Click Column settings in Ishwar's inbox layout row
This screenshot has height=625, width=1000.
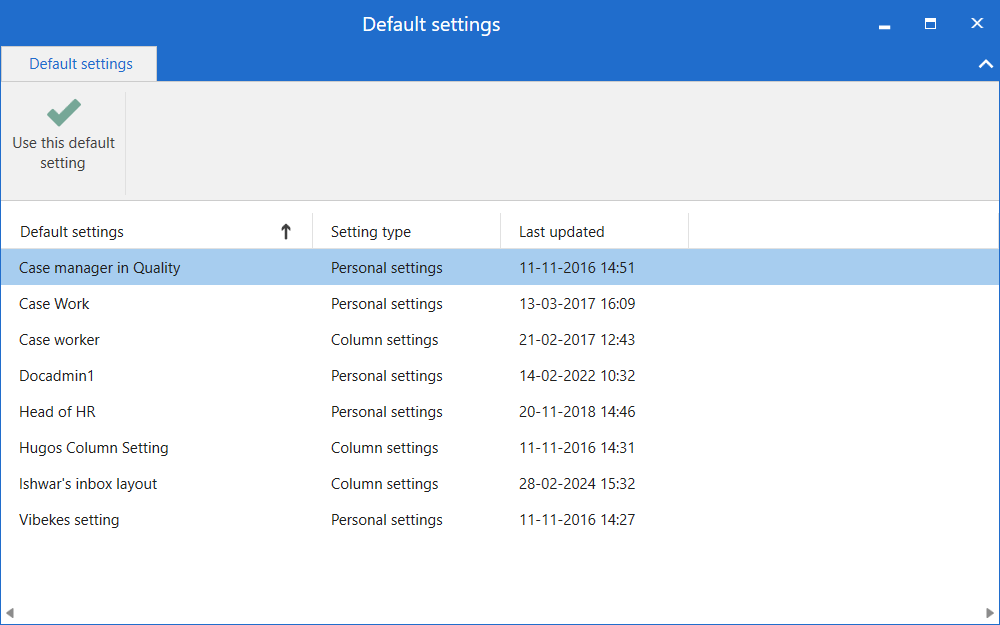click(x=385, y=484)
